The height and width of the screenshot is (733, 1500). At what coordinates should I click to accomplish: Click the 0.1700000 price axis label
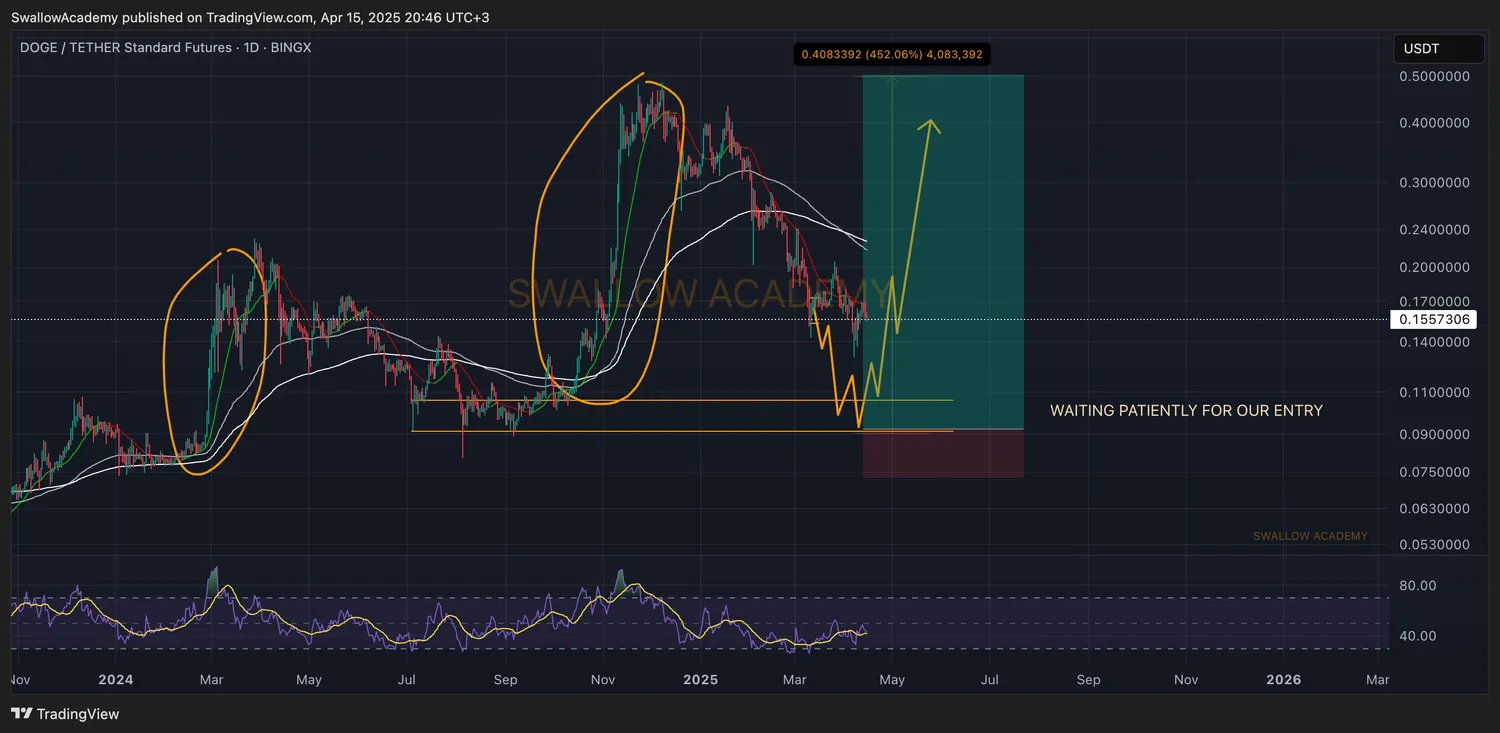[1433, 301]
